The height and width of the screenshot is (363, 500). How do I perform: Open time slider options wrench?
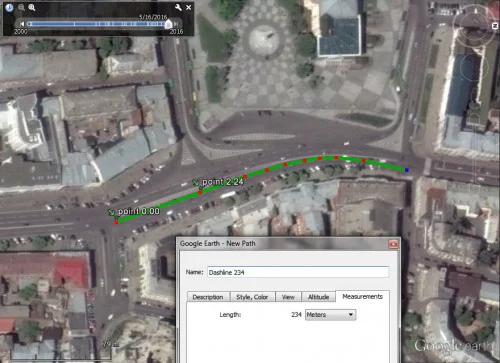tap(178, 7)
